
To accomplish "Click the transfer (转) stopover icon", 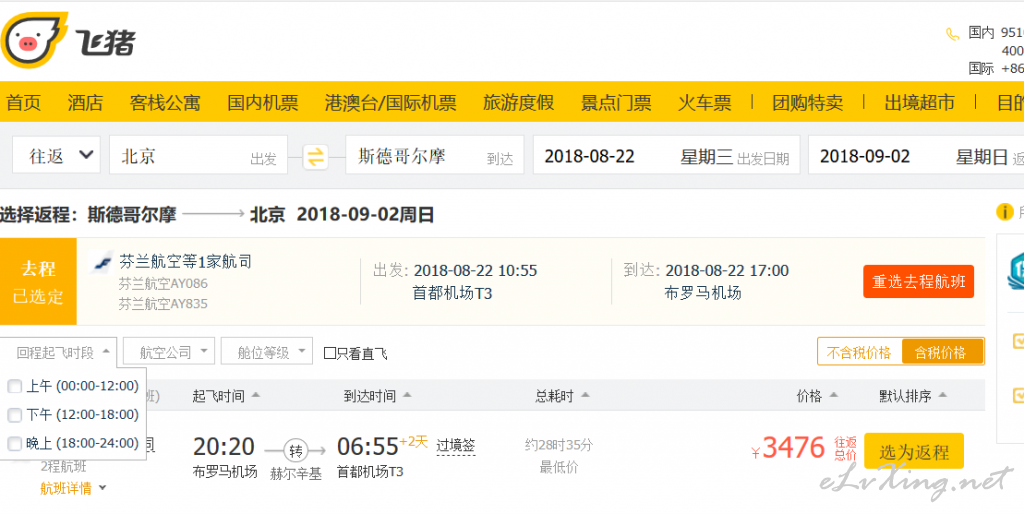I will coord(295,449).
